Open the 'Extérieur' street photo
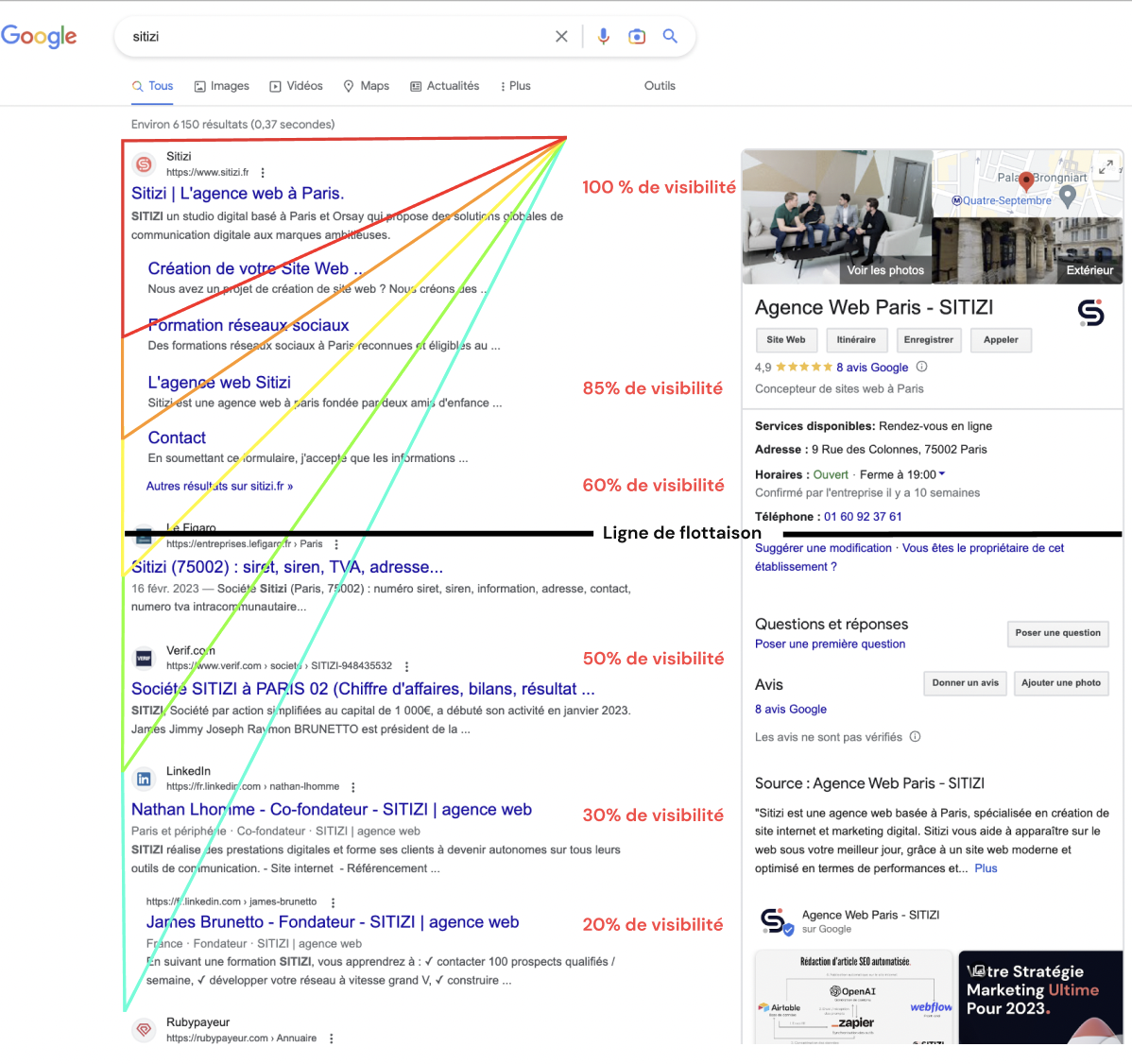The height and width of the screenshot is (1064, 1132). [x=1027, y=250]
